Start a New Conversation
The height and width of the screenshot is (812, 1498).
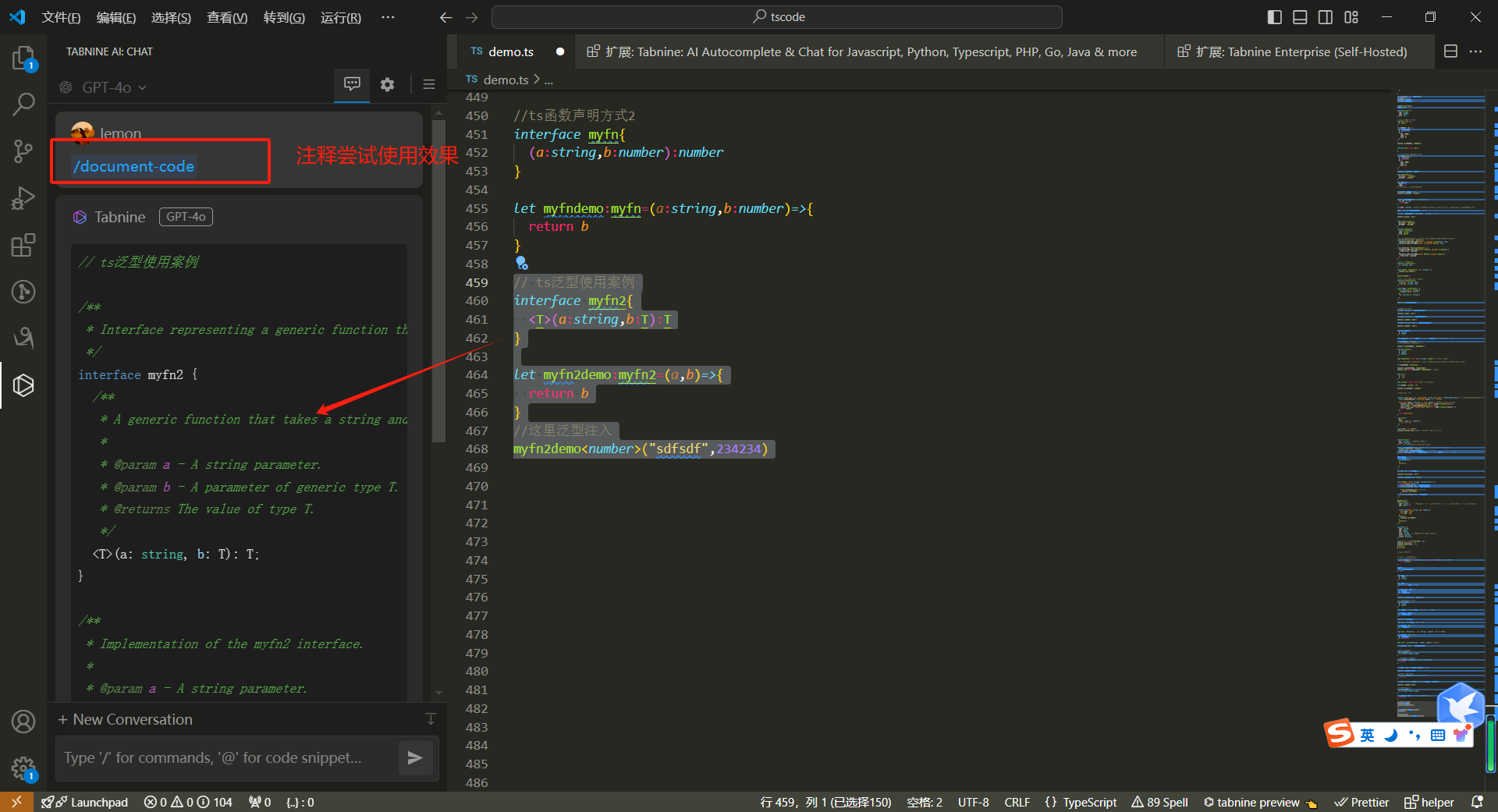pos(125,719)
